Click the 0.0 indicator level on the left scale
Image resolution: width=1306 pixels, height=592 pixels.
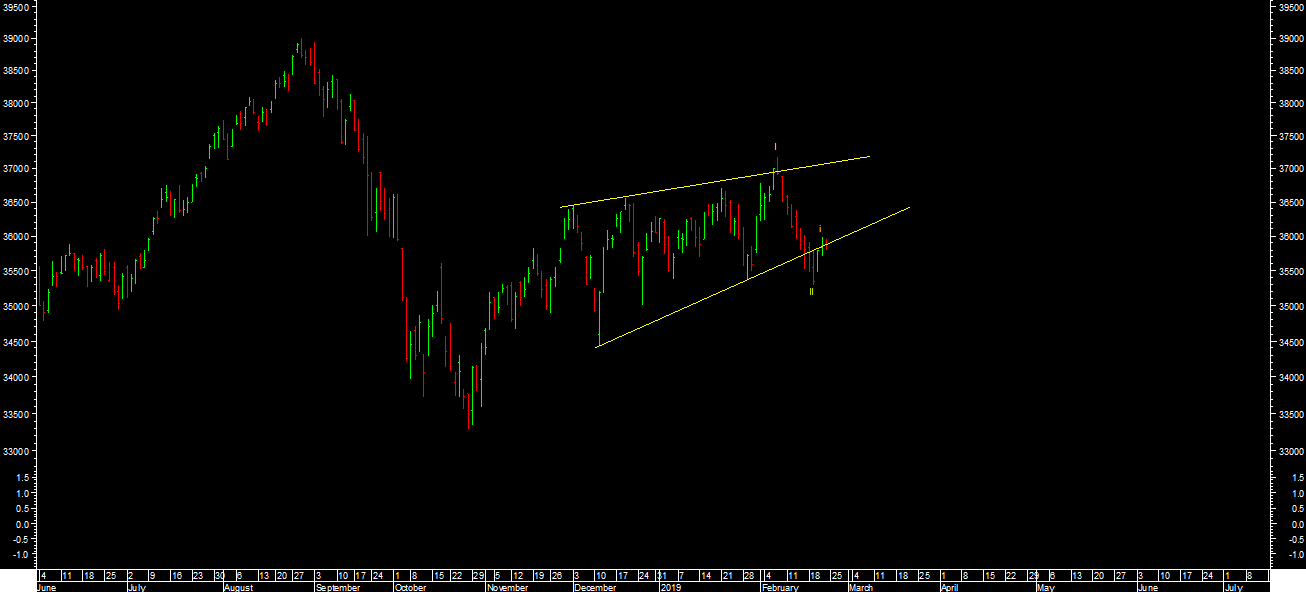(20, 524)
